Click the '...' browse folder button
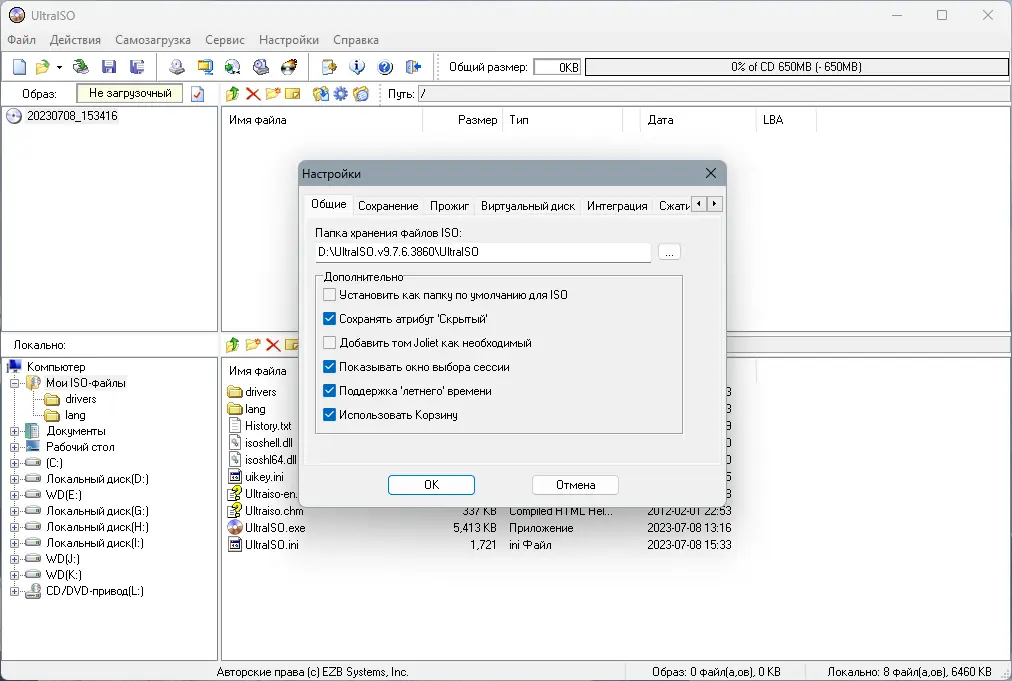 (x=669, y=252)
